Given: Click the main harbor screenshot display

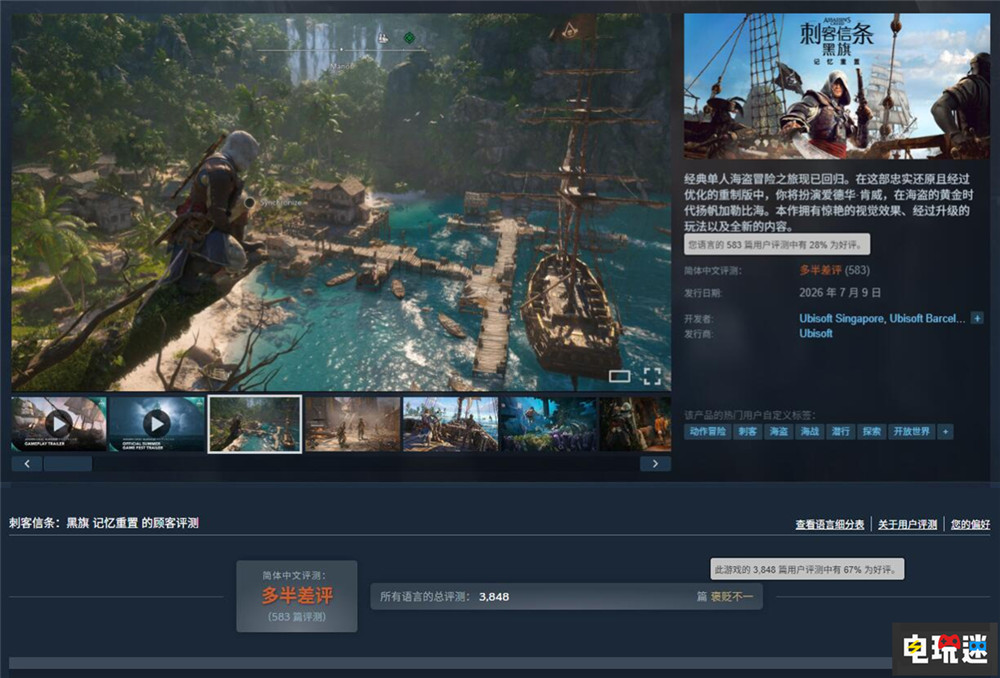Looking at the screenshot, I should [341, 202].
